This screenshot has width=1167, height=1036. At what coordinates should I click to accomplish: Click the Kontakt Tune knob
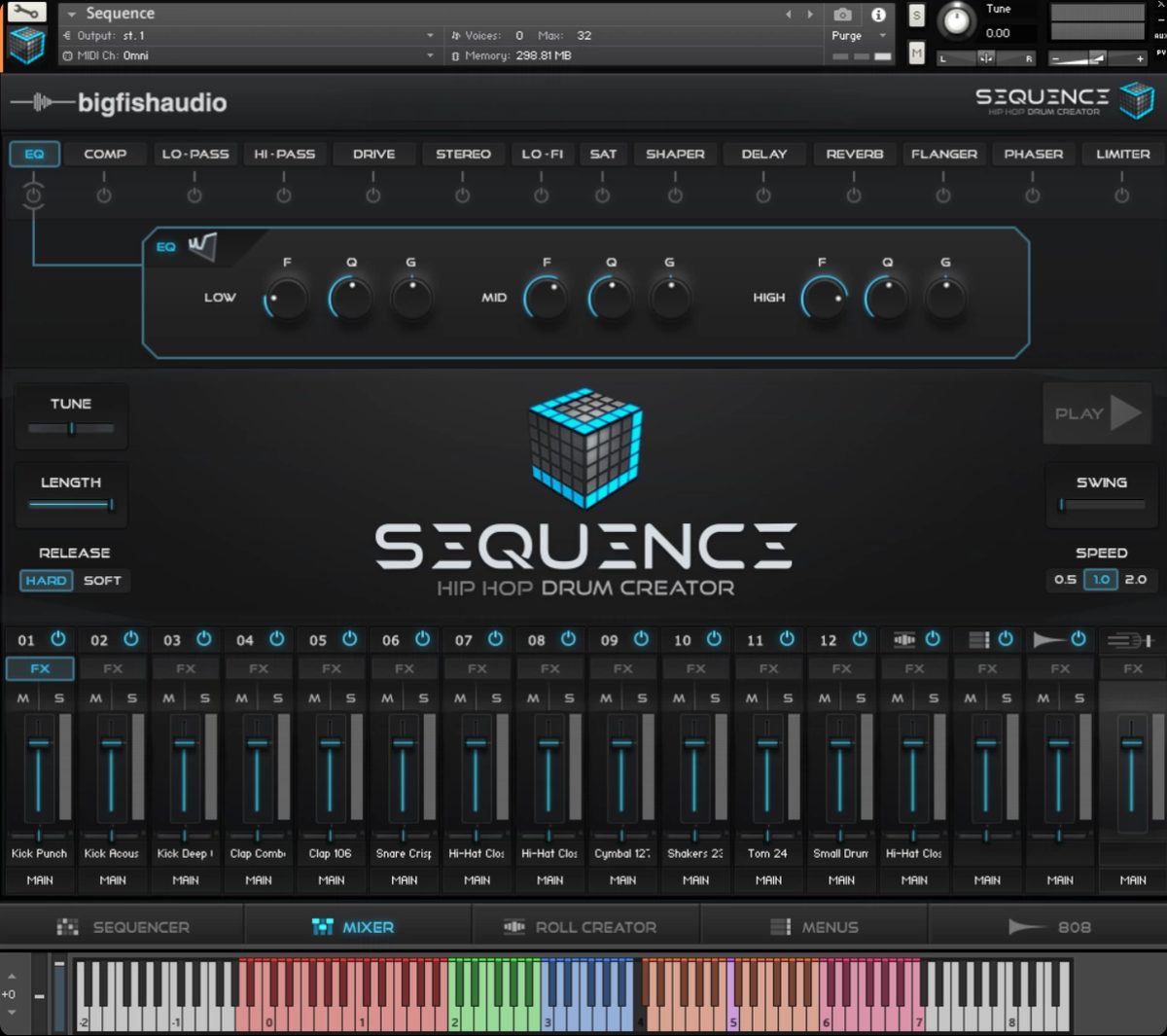[x=957, y=21]
